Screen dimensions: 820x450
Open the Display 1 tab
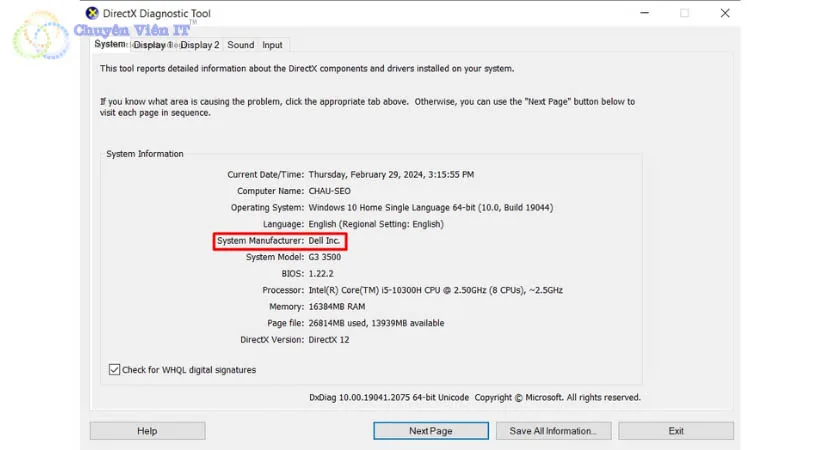point(151,45)
